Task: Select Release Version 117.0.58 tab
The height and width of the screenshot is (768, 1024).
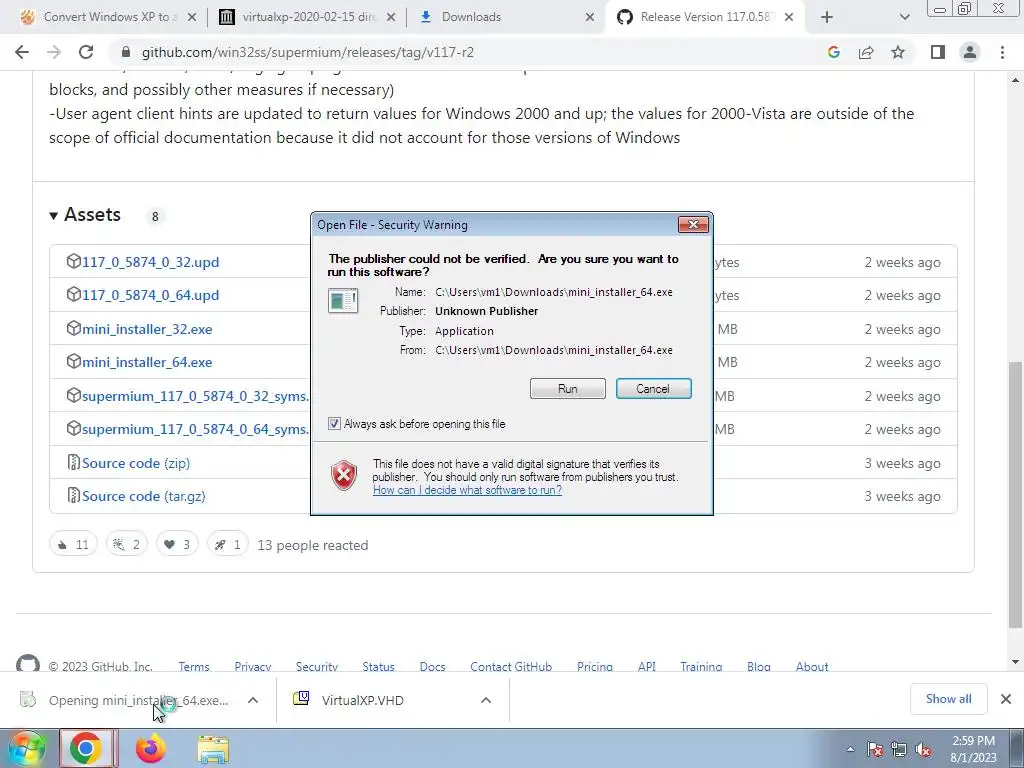Action: click(x=704, y=17)
